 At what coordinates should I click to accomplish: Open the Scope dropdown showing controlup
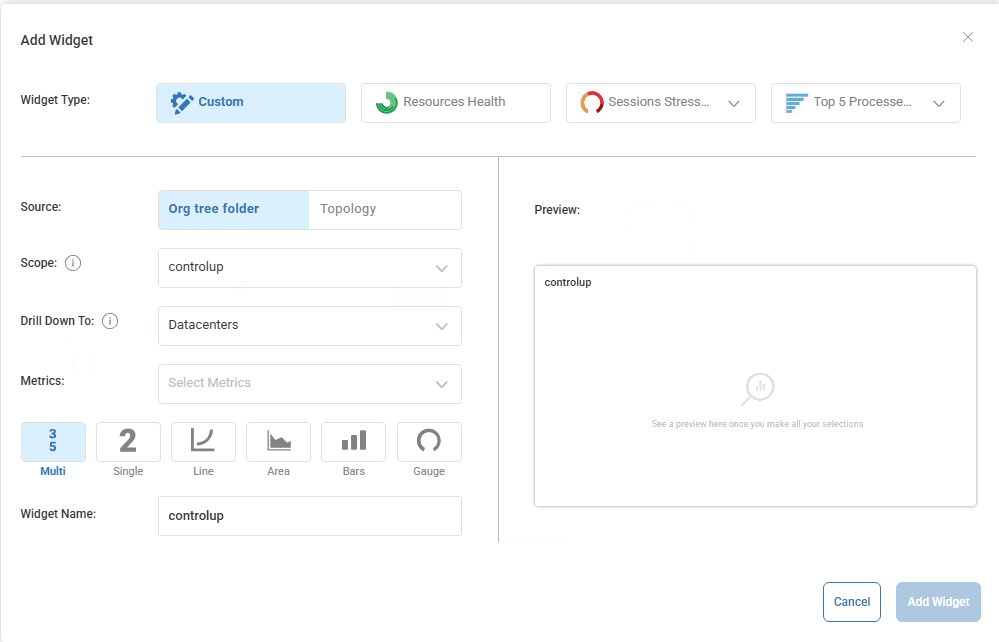coord(309,267)
